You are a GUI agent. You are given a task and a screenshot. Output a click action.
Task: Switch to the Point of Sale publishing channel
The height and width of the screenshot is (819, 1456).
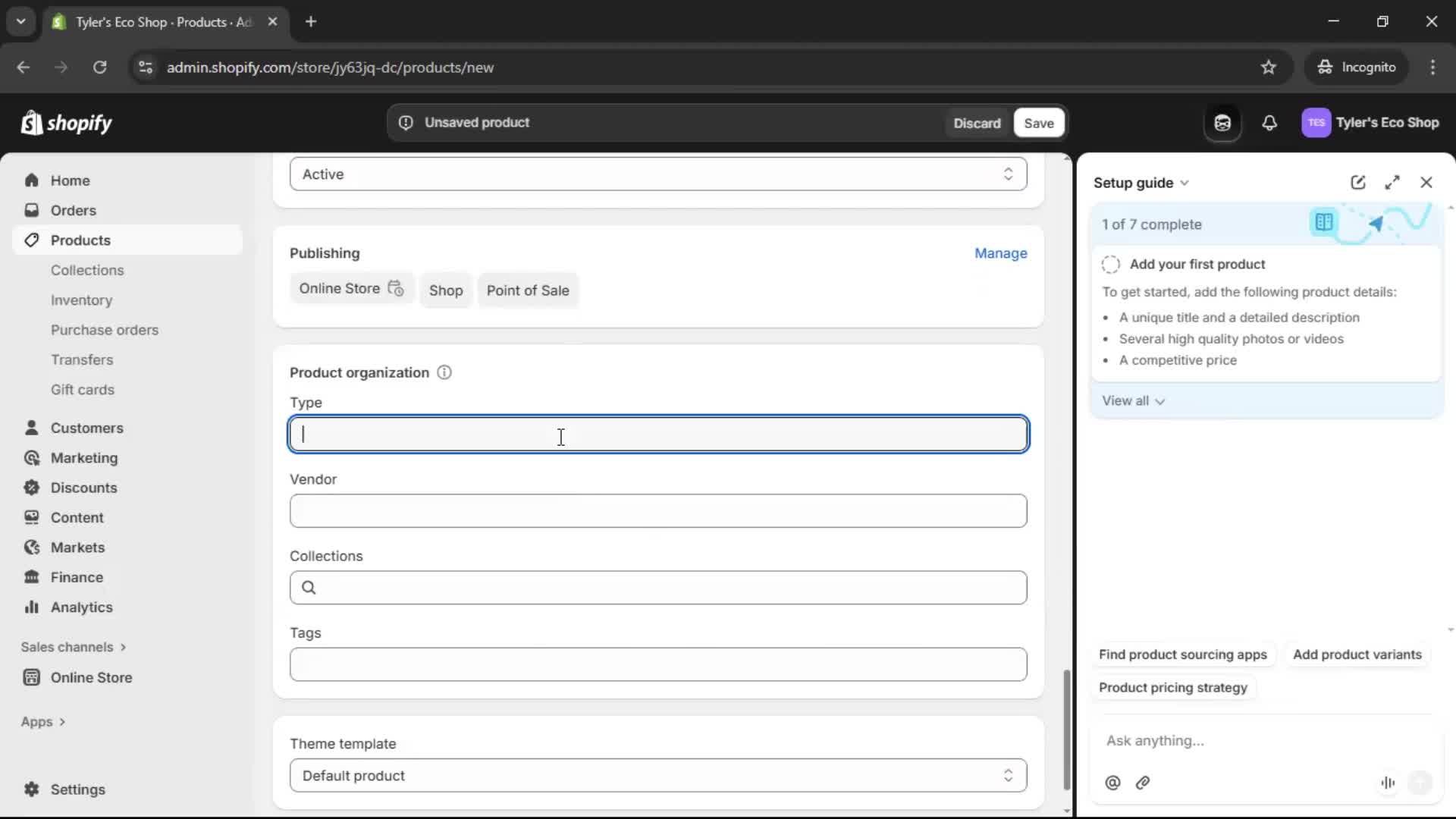(x=528, y=290)
